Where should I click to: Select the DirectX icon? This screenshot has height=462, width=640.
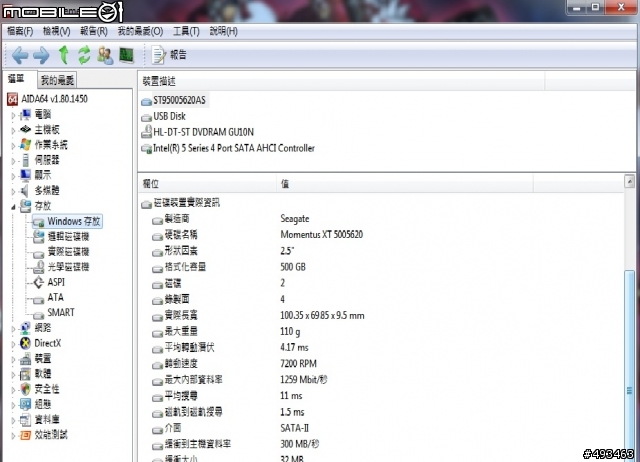(x=25, y=343)
